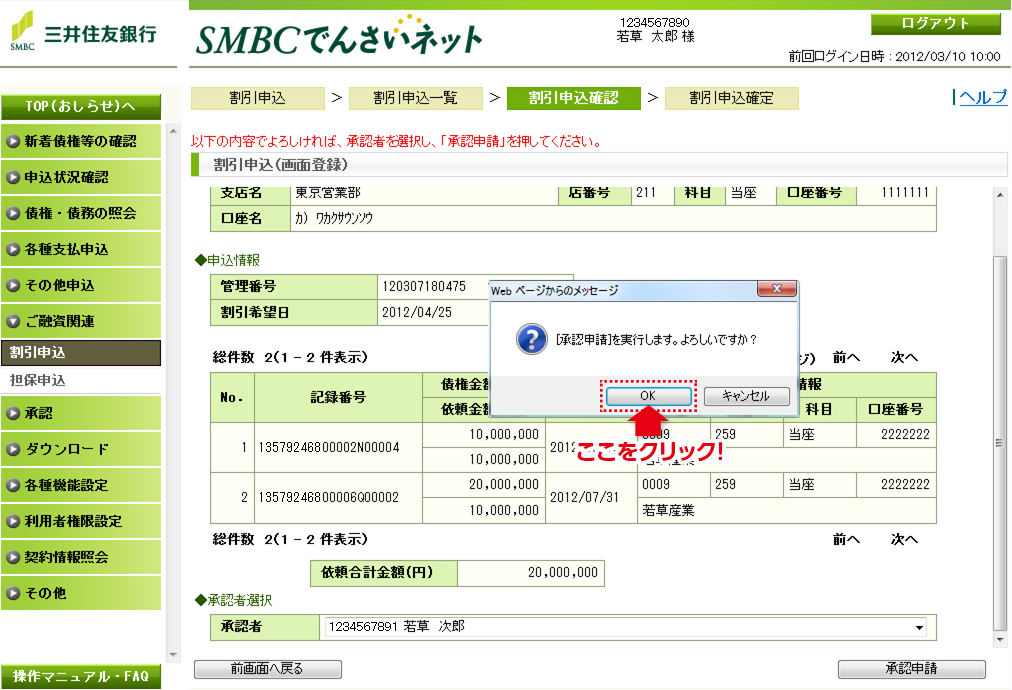This screenshot has width=1012, height=690.
Task: Click arrow icon beside ダウンロード
Action: pyautogui.click(x=13, y=449)
